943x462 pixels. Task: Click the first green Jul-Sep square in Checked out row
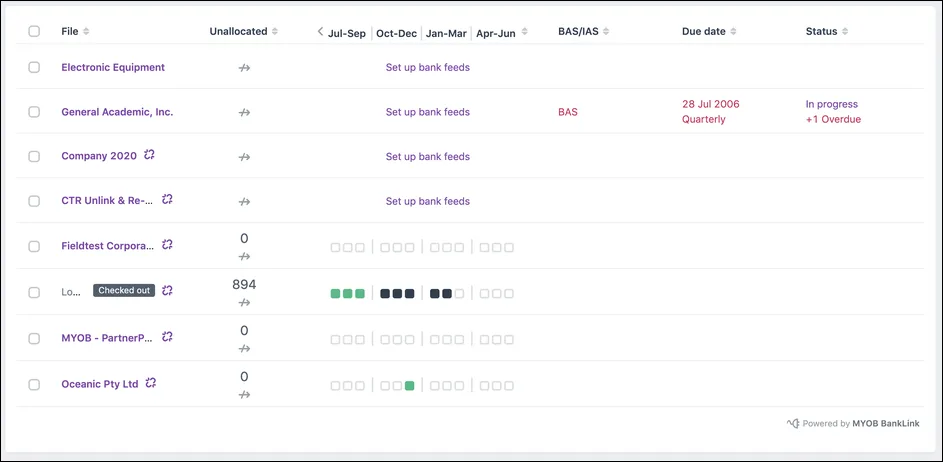point(336,294)
